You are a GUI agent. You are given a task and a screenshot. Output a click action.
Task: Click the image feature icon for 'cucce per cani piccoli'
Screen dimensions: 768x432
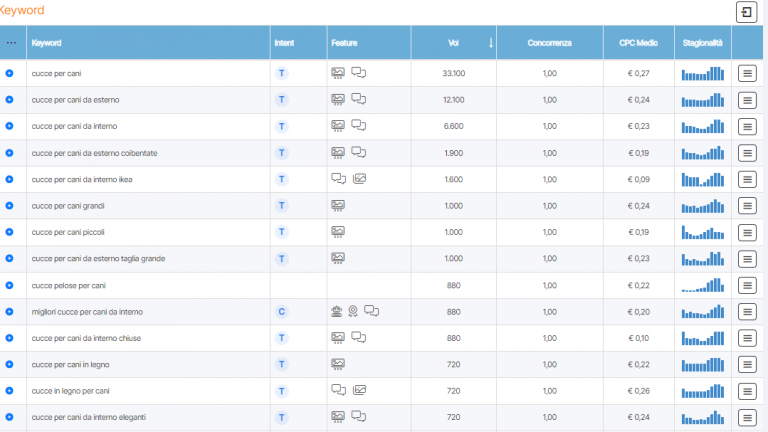coord(338,232)
